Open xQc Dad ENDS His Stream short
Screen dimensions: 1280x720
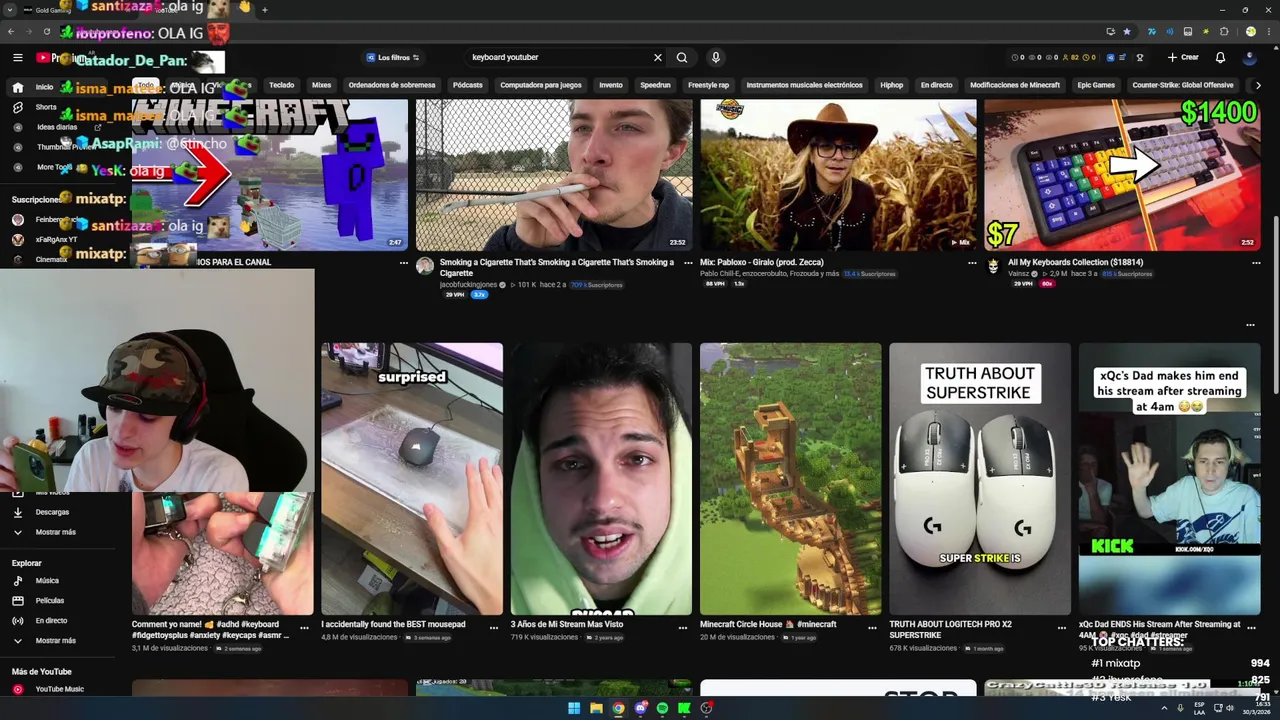(x=1169, y=479)
